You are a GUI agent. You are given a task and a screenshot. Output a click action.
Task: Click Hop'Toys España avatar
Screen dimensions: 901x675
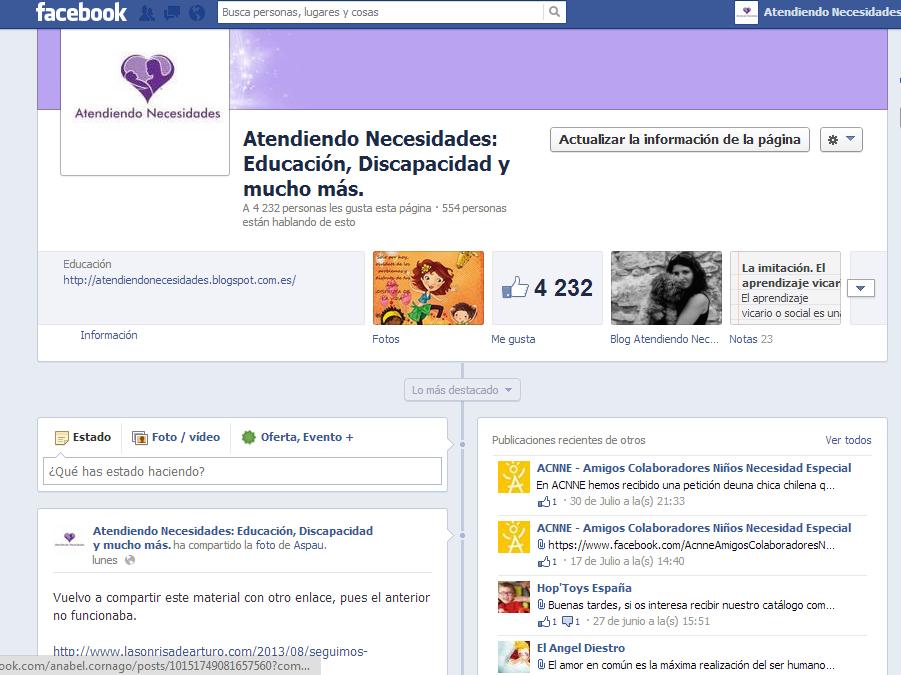(514, 597)
